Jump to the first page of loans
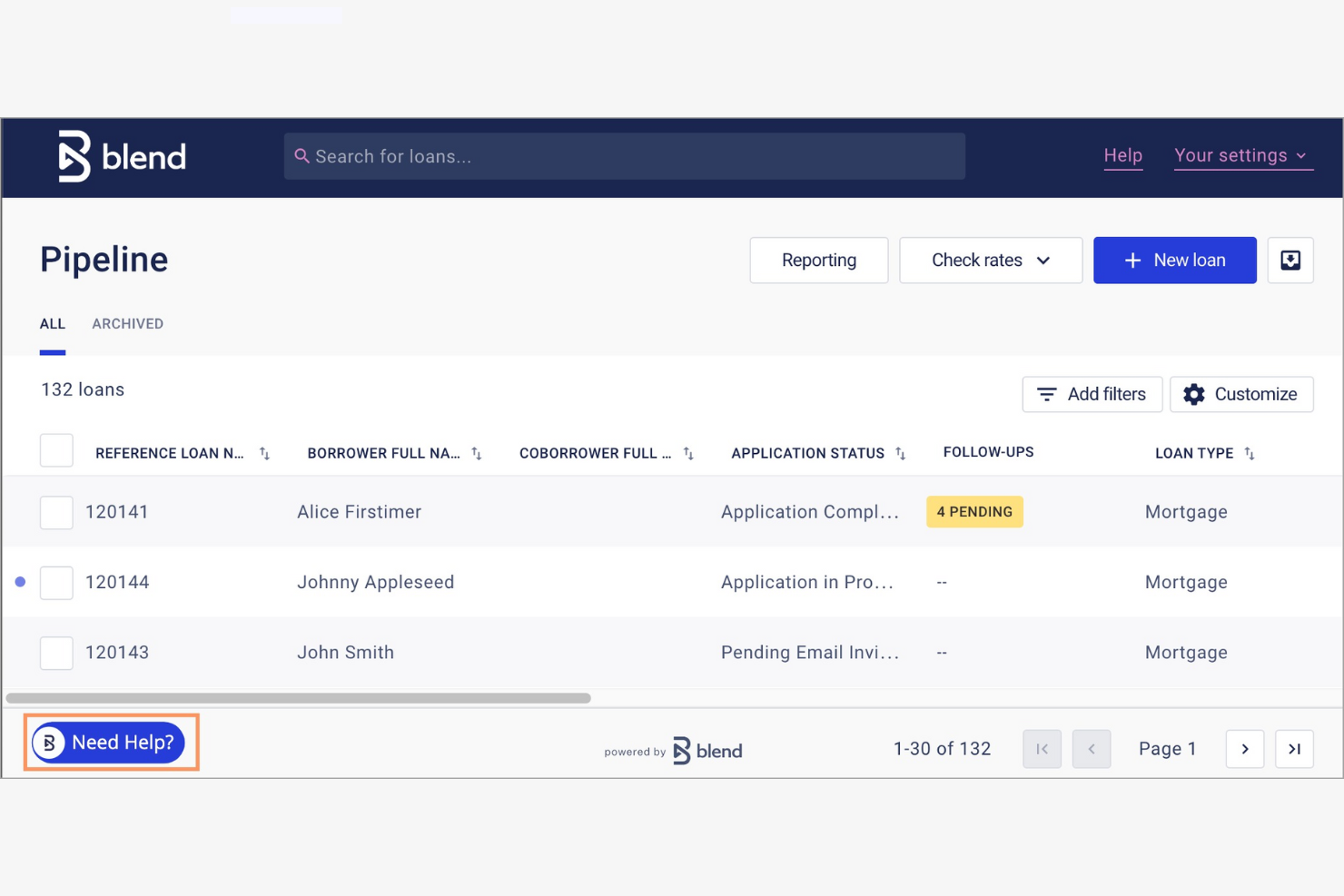Screen dimensions: 1344x896 coord(1042,748)
